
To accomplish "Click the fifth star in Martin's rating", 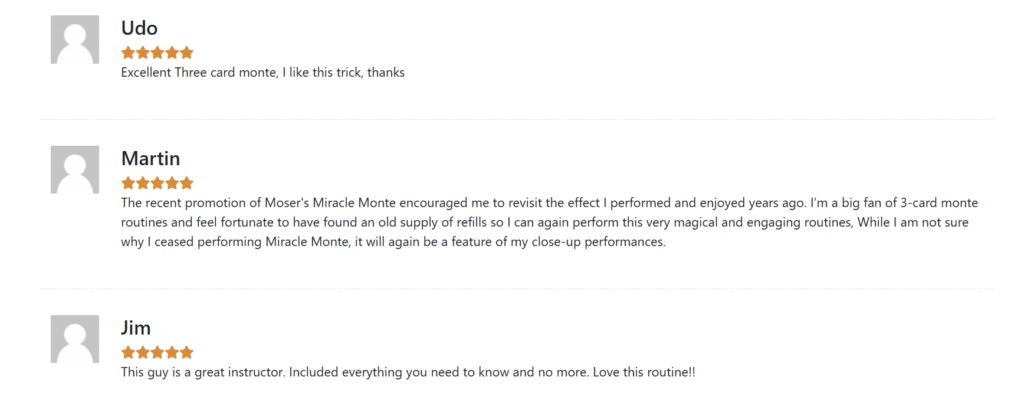I will [187, 183].
